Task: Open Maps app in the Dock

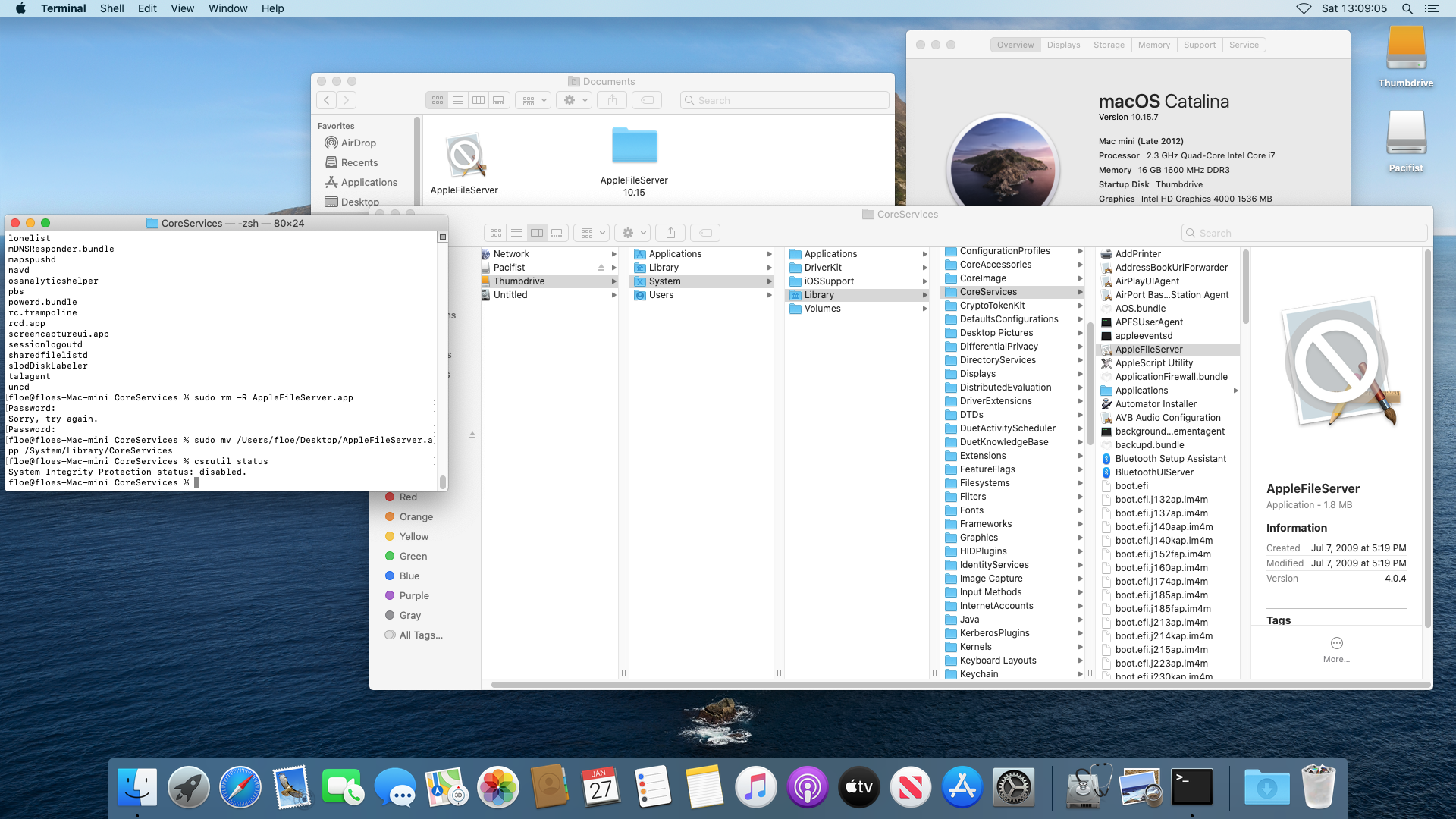Action: pos(446,786)
